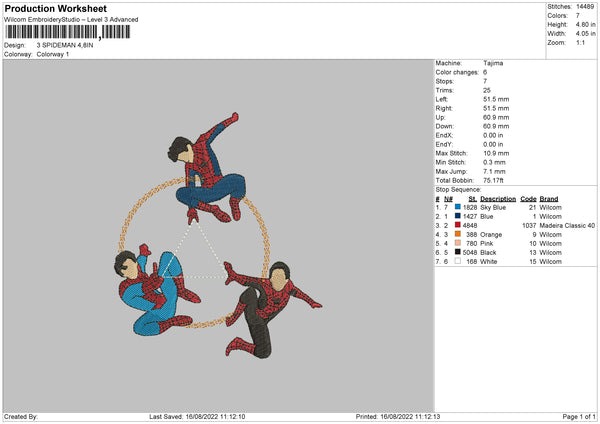
Task: Select the design name '3 SPIDEMAN 4,8IN'
Action: coord(65,45)
